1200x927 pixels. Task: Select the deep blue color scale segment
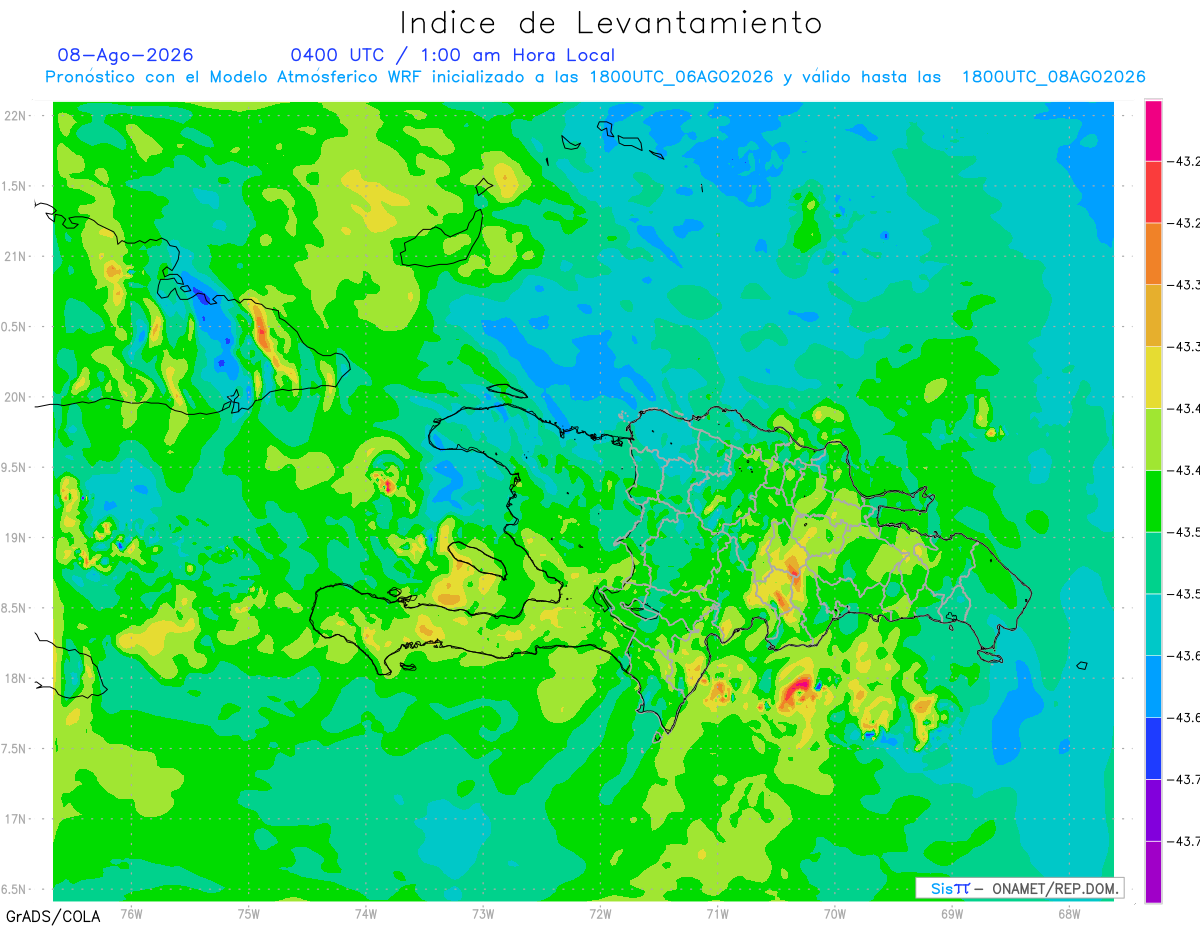coord(1153,748)
